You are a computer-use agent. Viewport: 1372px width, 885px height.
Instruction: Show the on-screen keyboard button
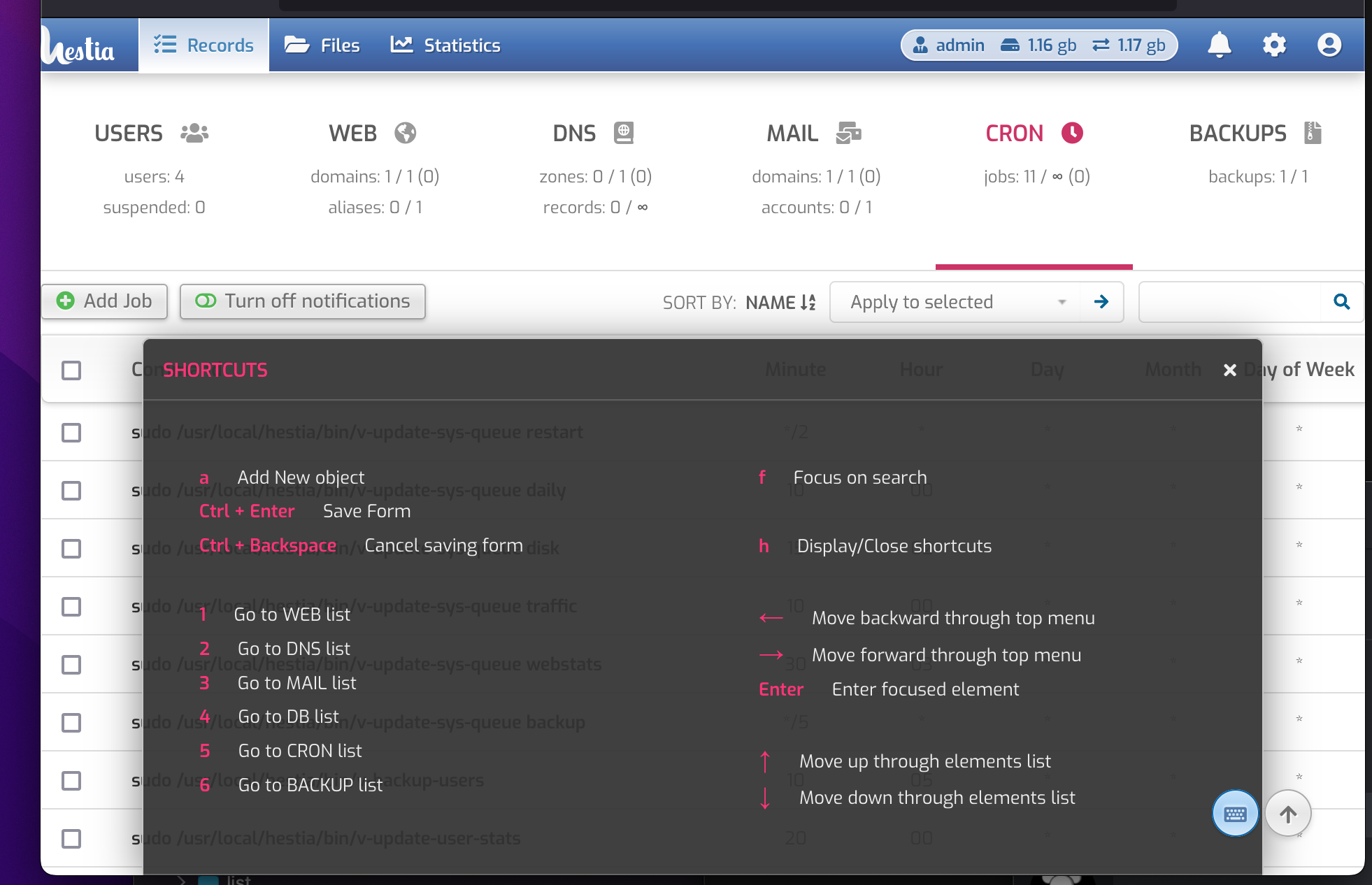tap(1235, 813)
